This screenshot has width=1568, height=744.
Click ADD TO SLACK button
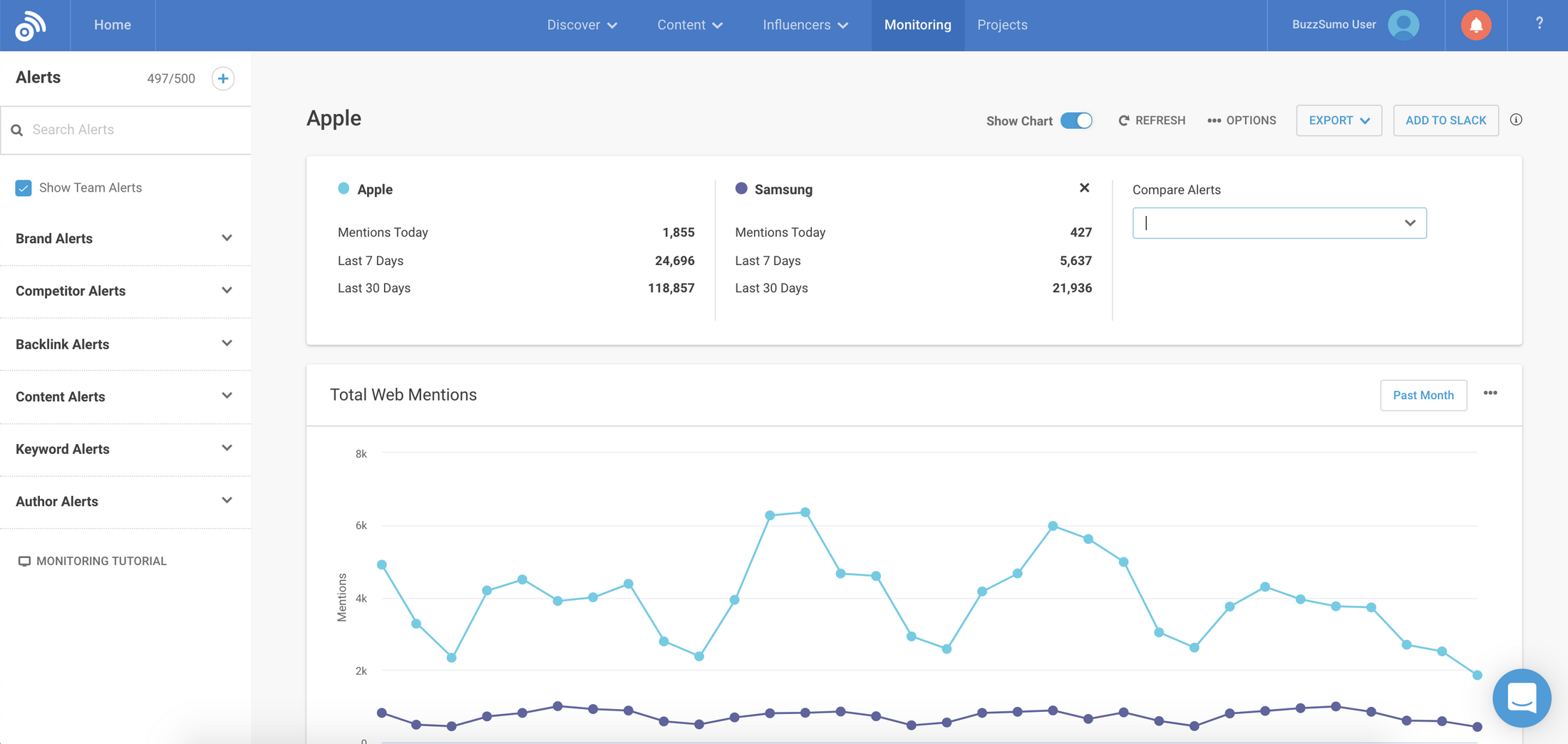pyautogui.click(x=1445, y=120)
